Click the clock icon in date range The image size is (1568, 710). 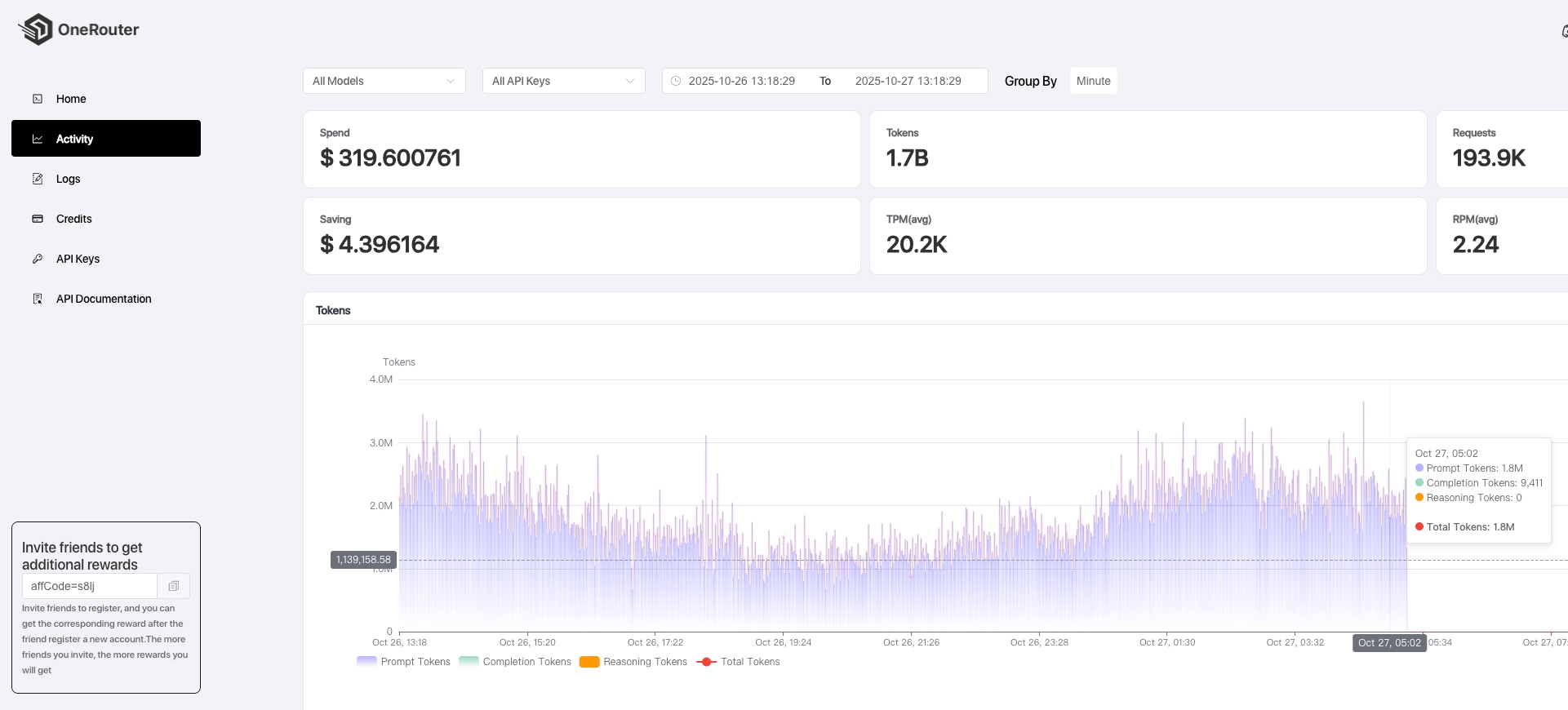click(x=676, y=81)
